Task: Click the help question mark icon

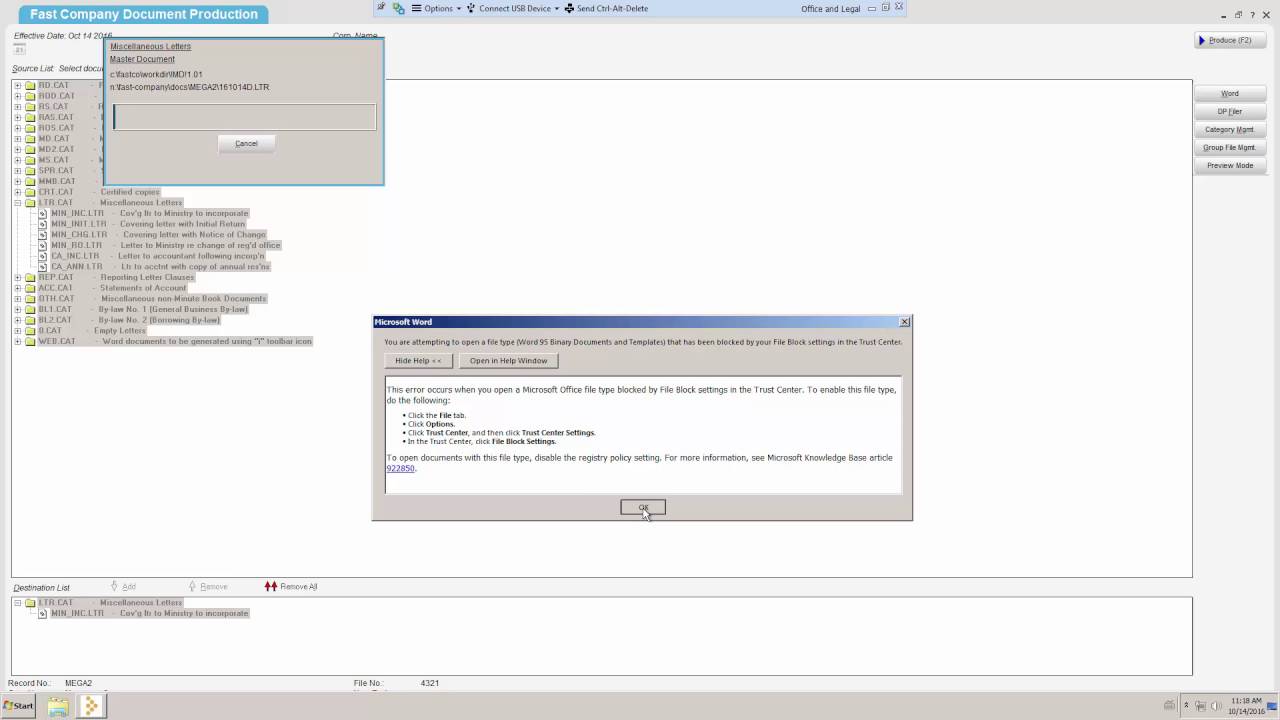Action: pos(1252,15)
